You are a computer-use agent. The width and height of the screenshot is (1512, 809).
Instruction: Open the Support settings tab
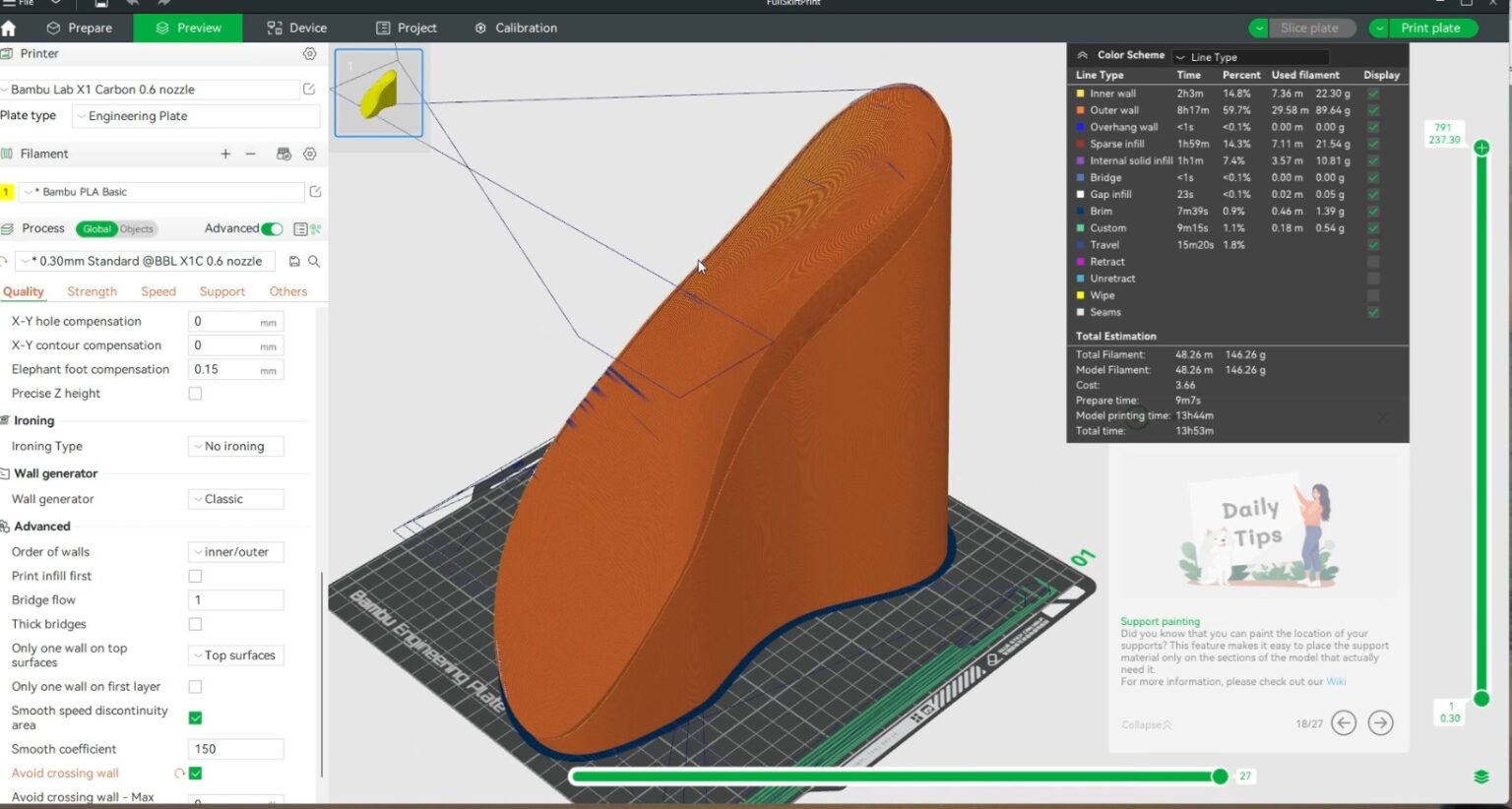tap(221, 292)
